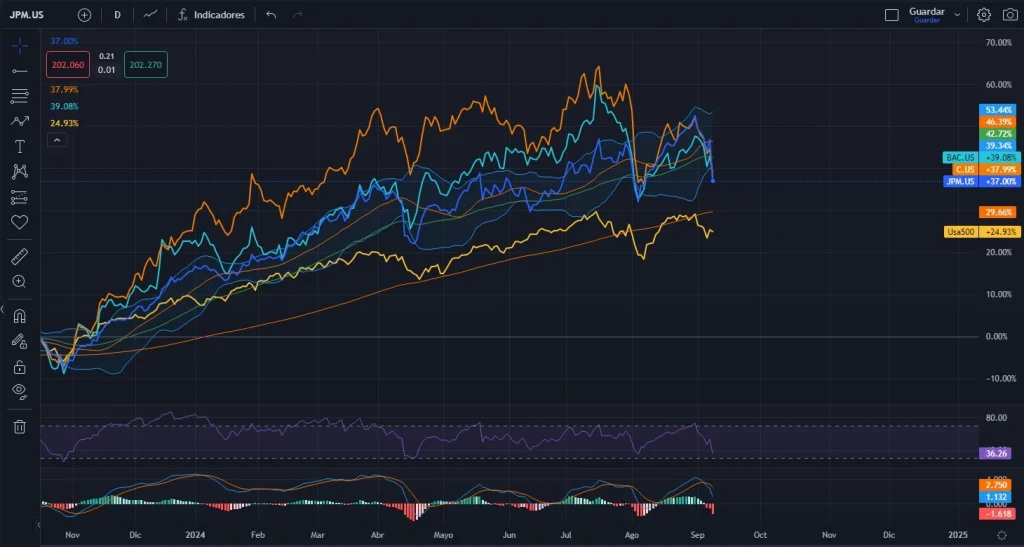Click the red 202.060 sell price box

(x=66, y=65)
